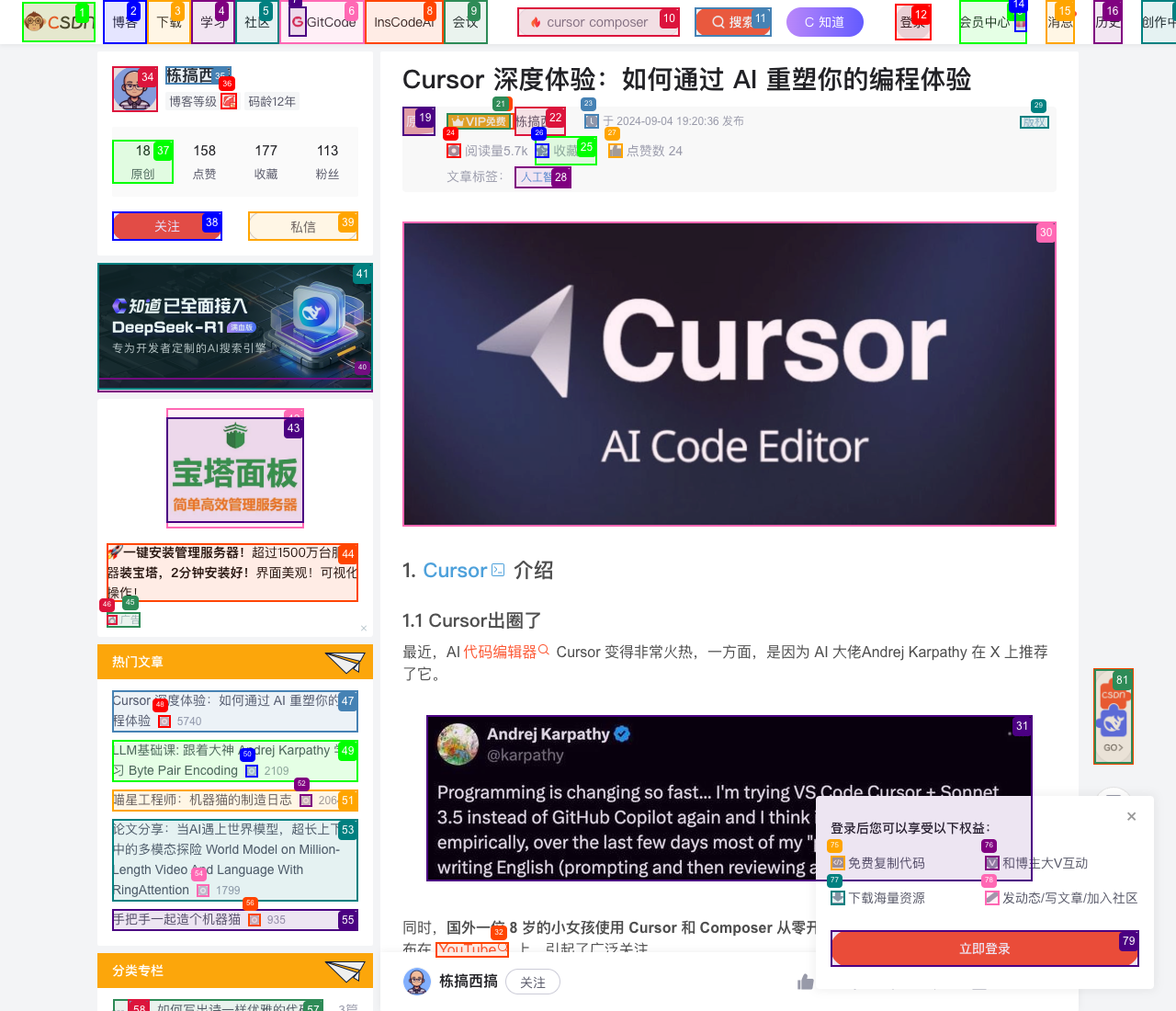
Task: Click the author avatar in the sidebar
Action: 135,89
